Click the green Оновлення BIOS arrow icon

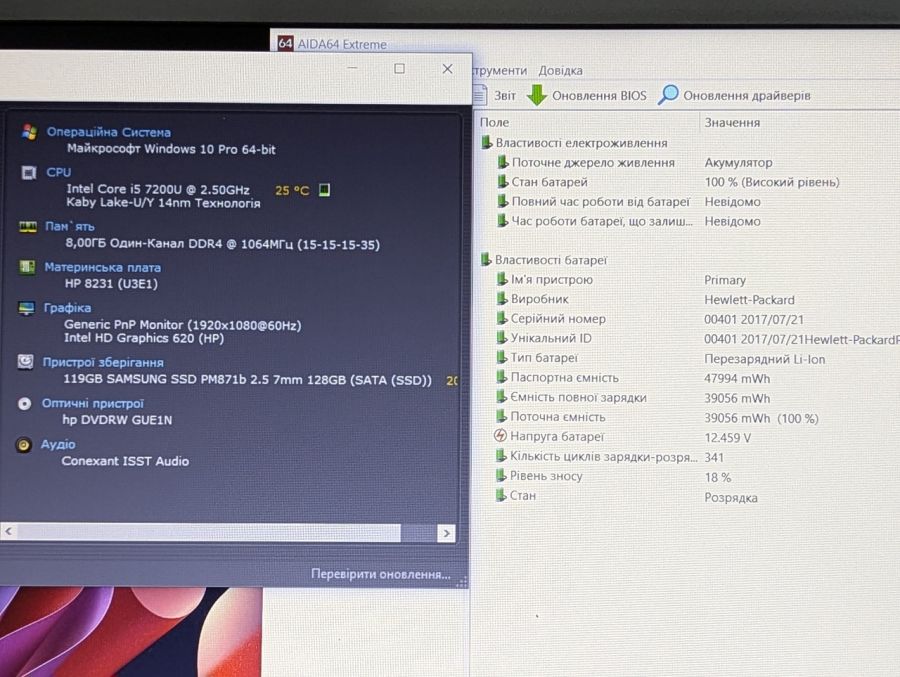[x=537, y=95]
